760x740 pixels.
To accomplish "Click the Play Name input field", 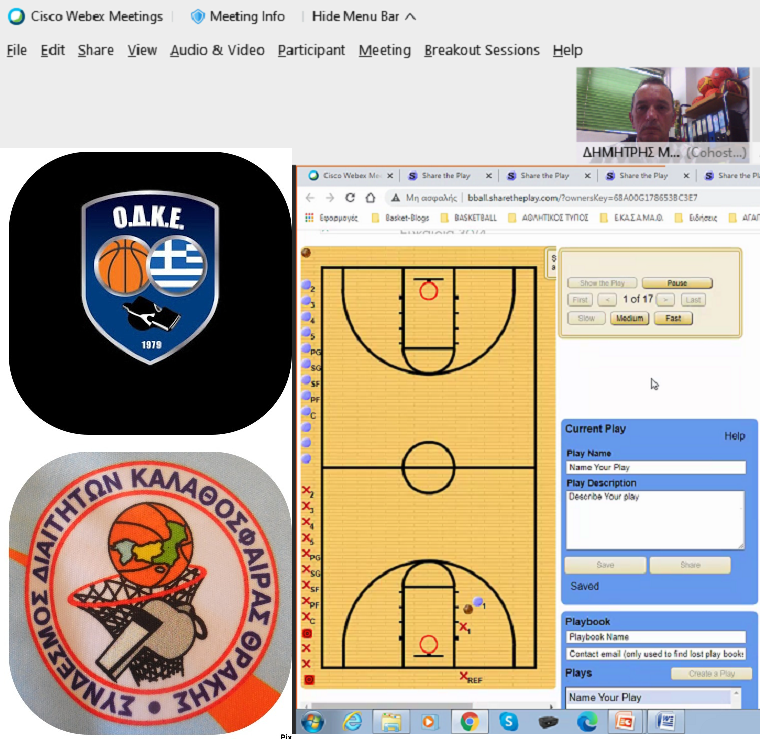I will pos(655,467).
